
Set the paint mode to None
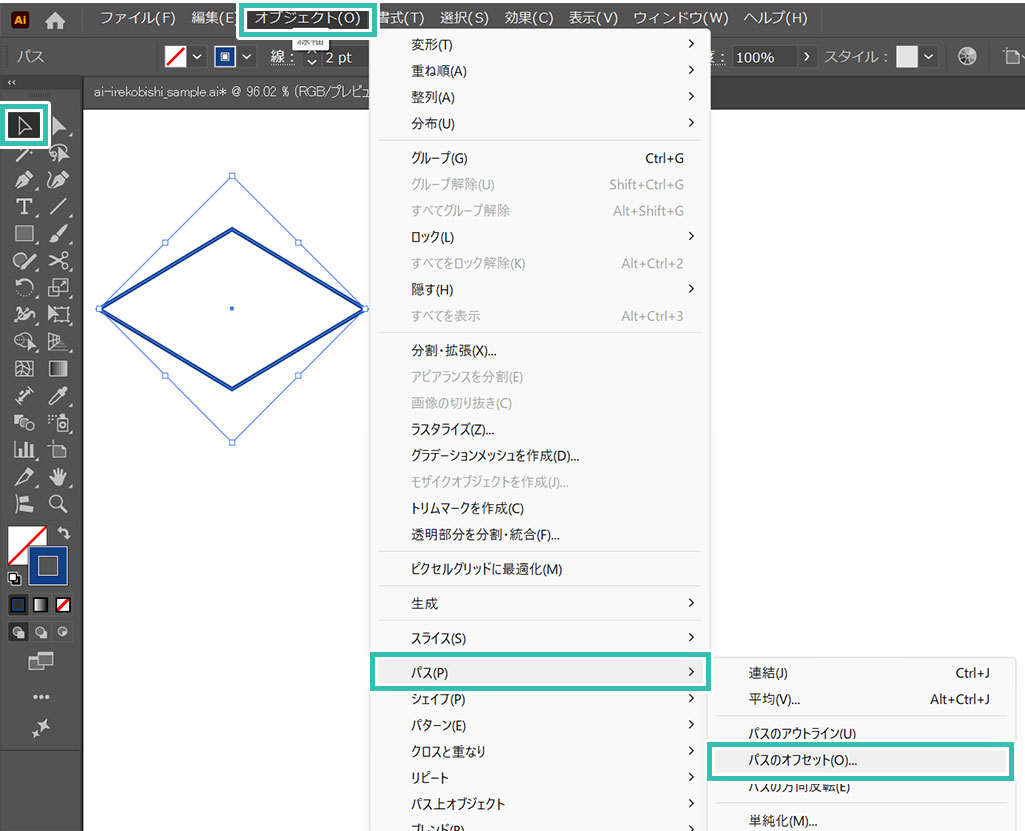pyautogui.click(x=63, y=605)
